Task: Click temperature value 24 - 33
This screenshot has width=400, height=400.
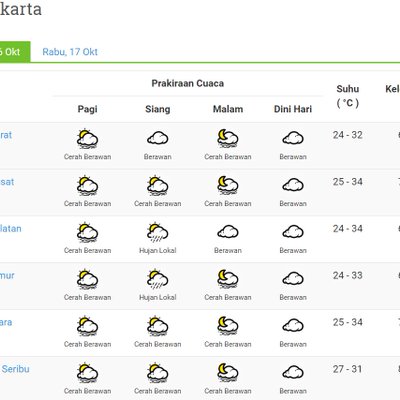Action: click(x=348, y=276)
